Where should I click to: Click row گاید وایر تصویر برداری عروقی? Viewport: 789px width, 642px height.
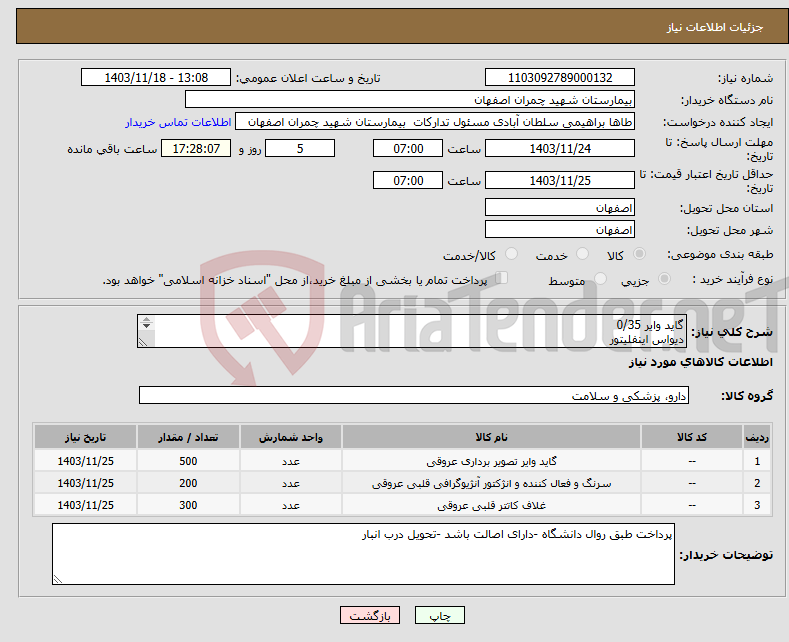pos(402,461)
